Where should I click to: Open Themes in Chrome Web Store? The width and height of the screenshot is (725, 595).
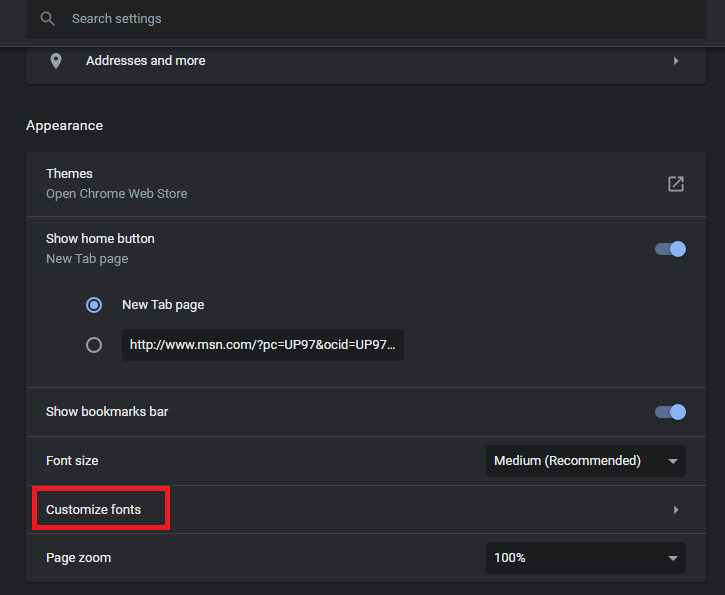(365, 184)
